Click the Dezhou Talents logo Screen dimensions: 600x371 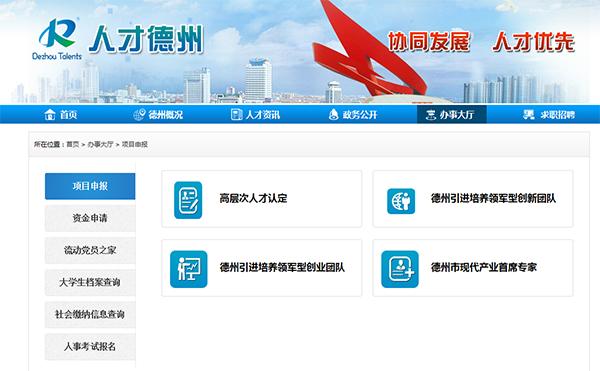pyautogui.click(x=57, y=40)
